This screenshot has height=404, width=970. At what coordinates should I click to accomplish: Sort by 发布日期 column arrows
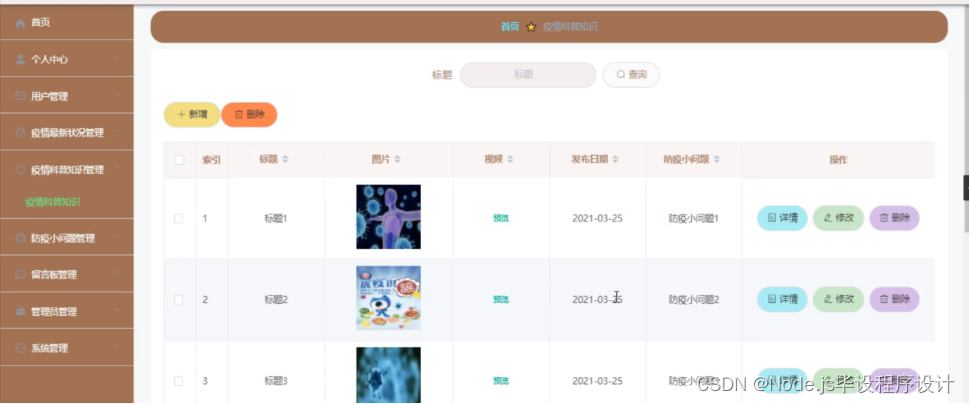click(616, 160)
